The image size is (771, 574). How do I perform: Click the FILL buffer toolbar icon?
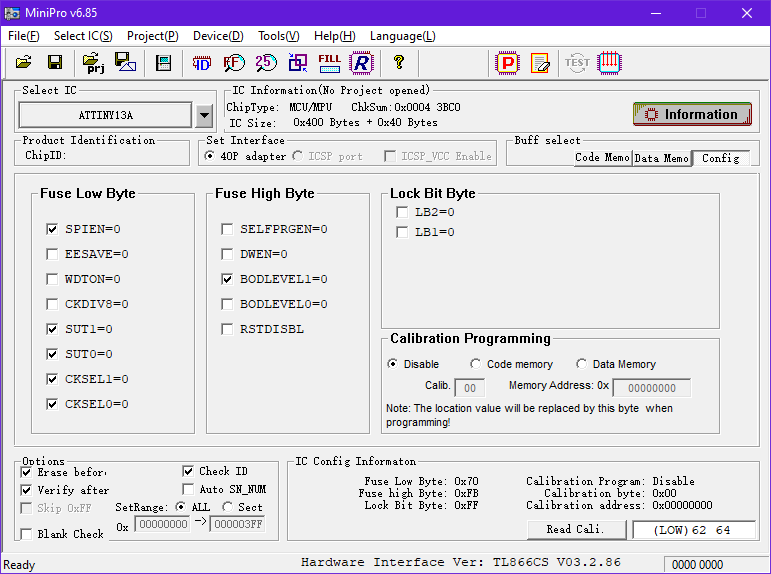pos(329,63)
